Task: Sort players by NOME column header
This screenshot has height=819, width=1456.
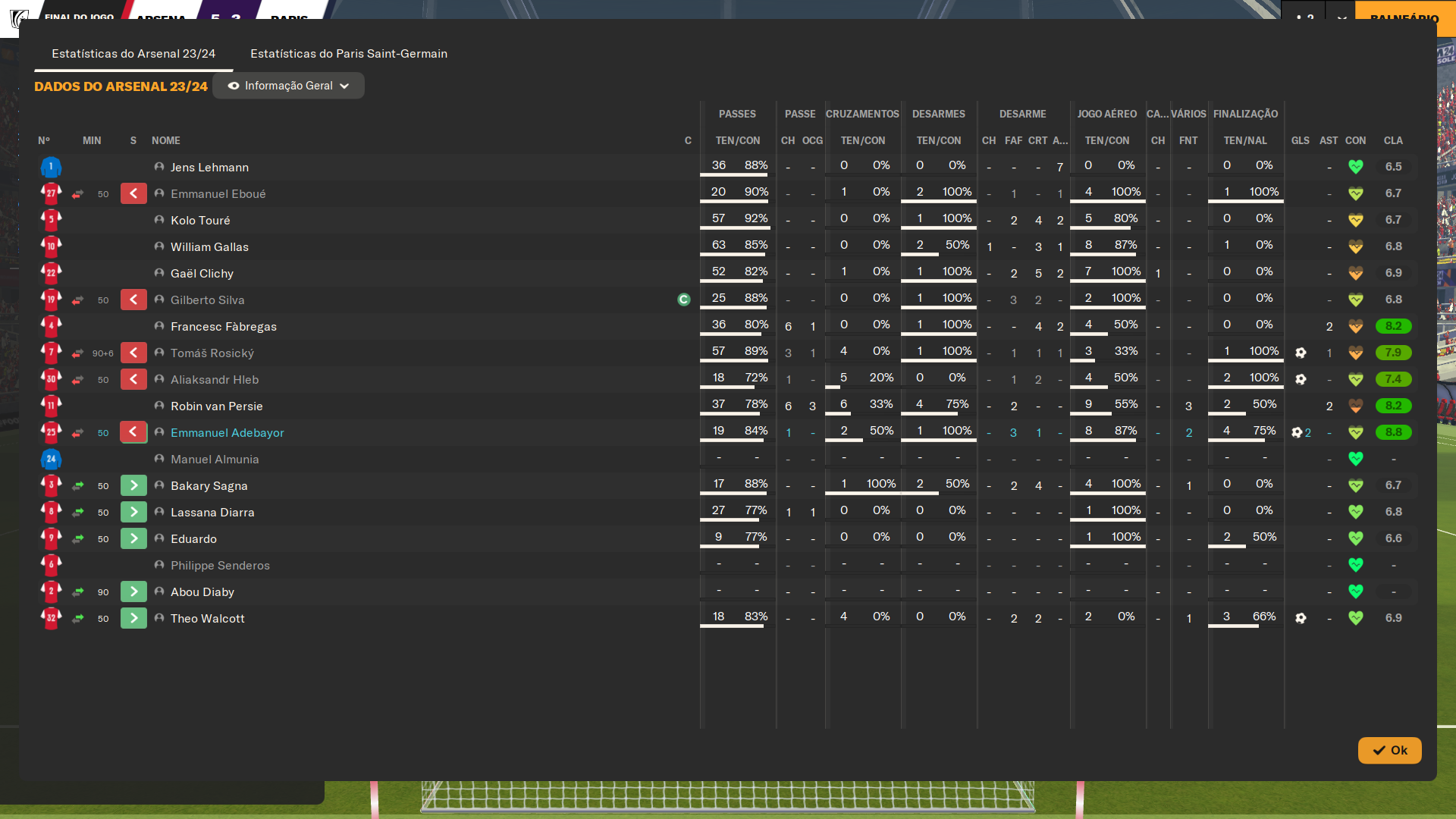Action: click(x=165, y=140)
